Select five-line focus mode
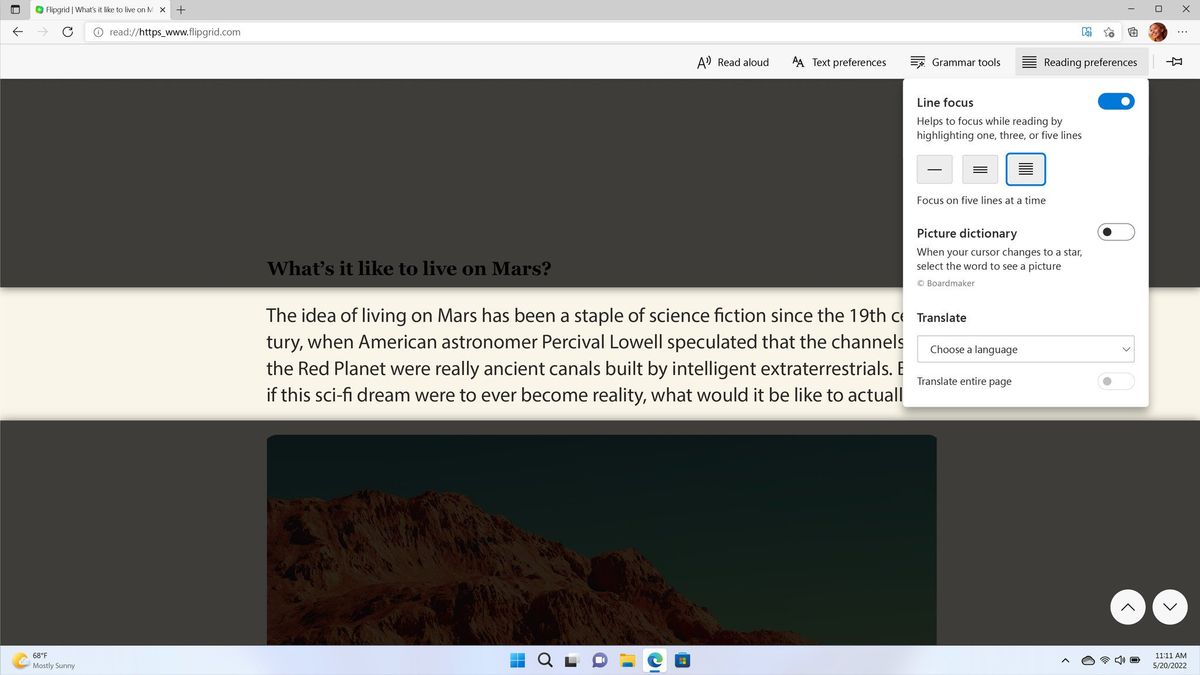 [x=1025, y=169]
